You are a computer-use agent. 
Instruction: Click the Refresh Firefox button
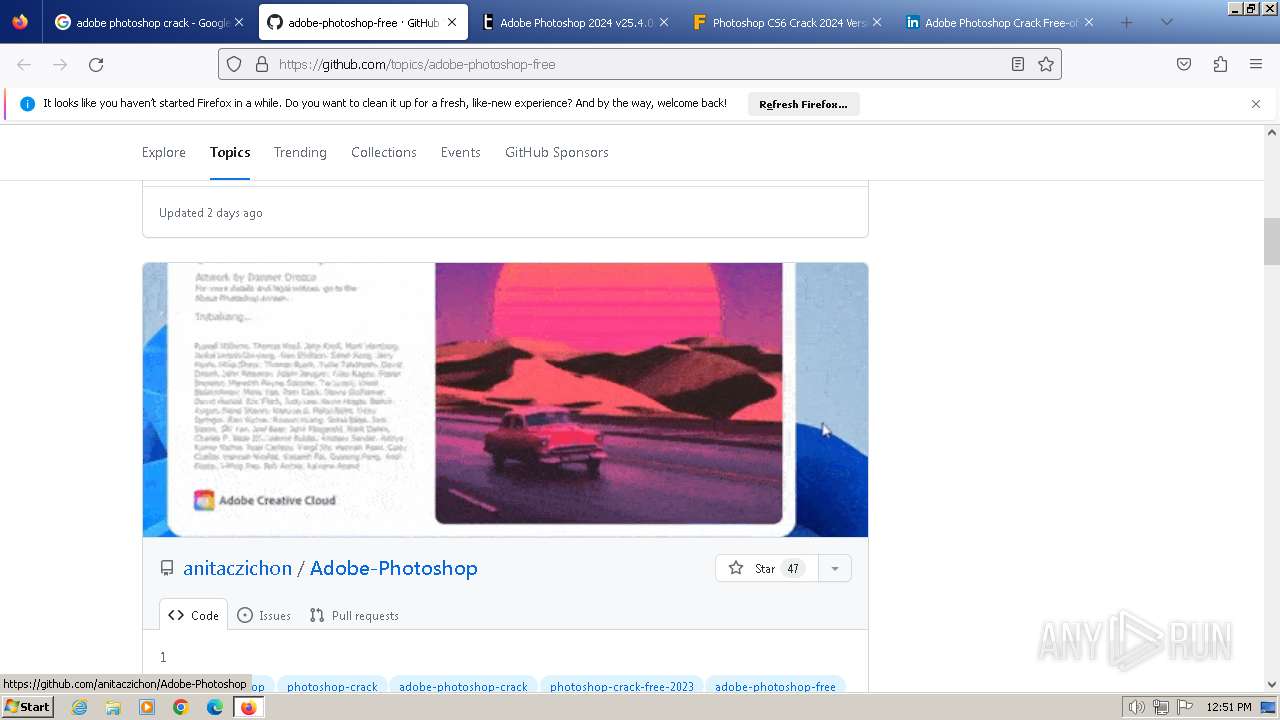[x=803, y=104]
